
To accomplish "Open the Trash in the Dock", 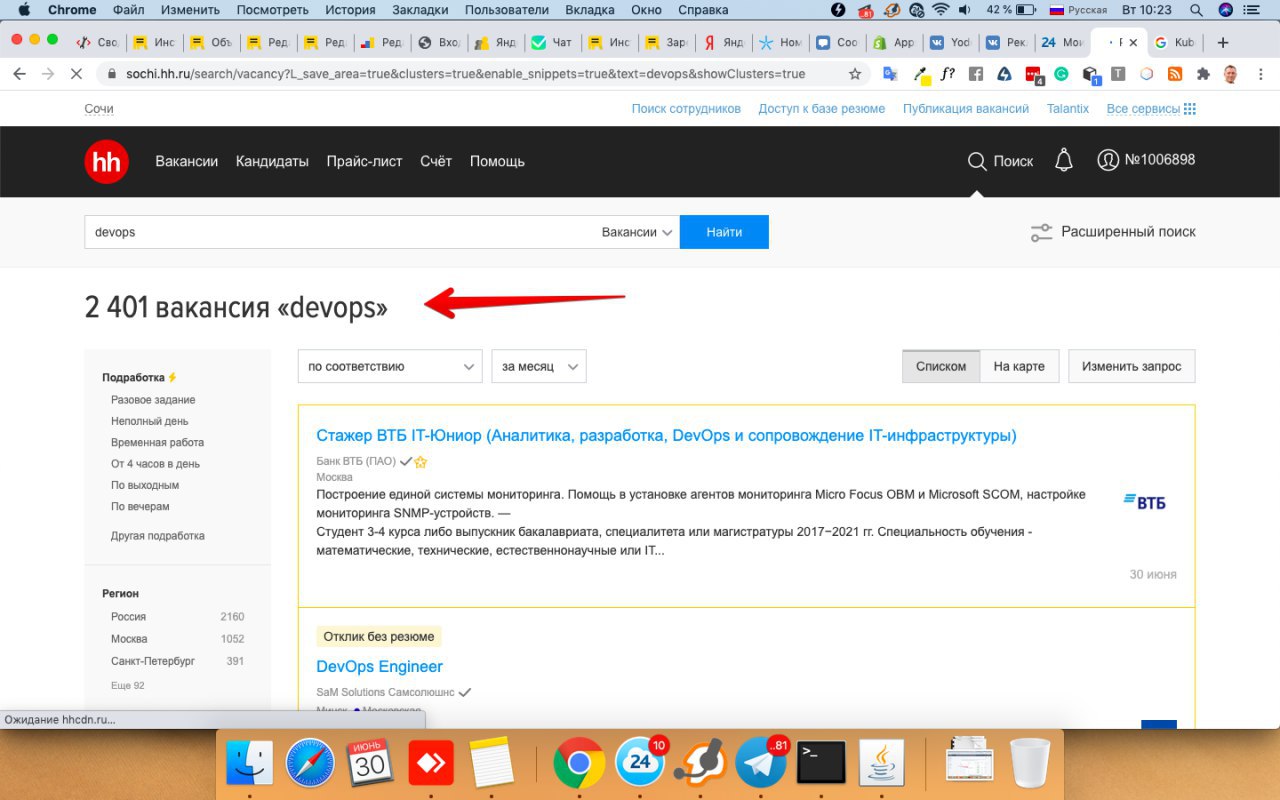I will (x=1030, y=763).
